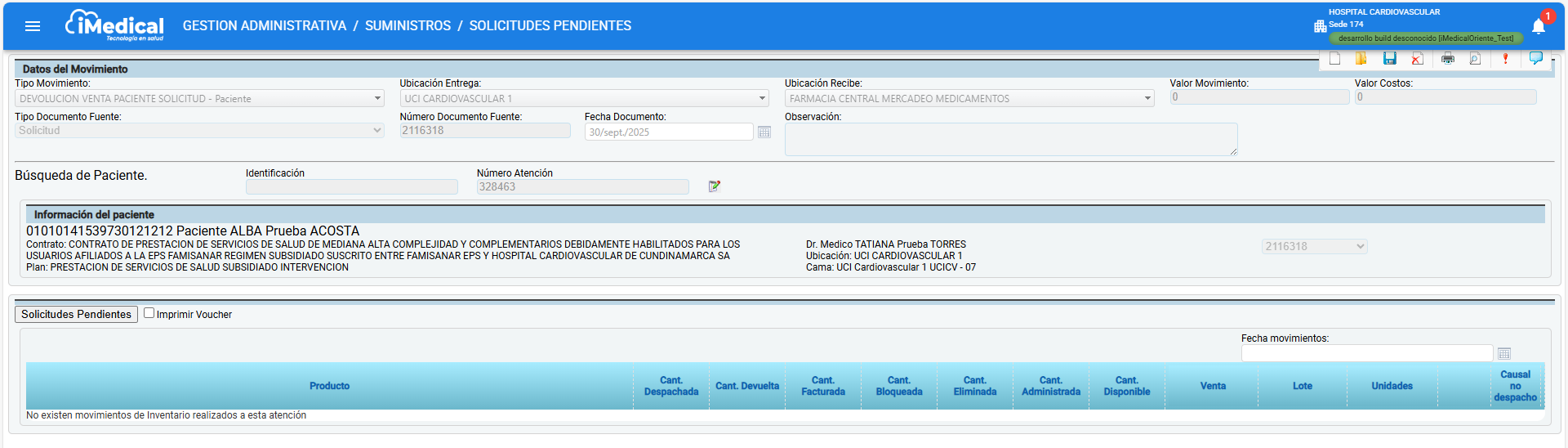The width and height of the screenshot is (1568, 448).
Task: Click the red exclamation mark icon
Action: pyautogui.click(x=1505, y=59)
